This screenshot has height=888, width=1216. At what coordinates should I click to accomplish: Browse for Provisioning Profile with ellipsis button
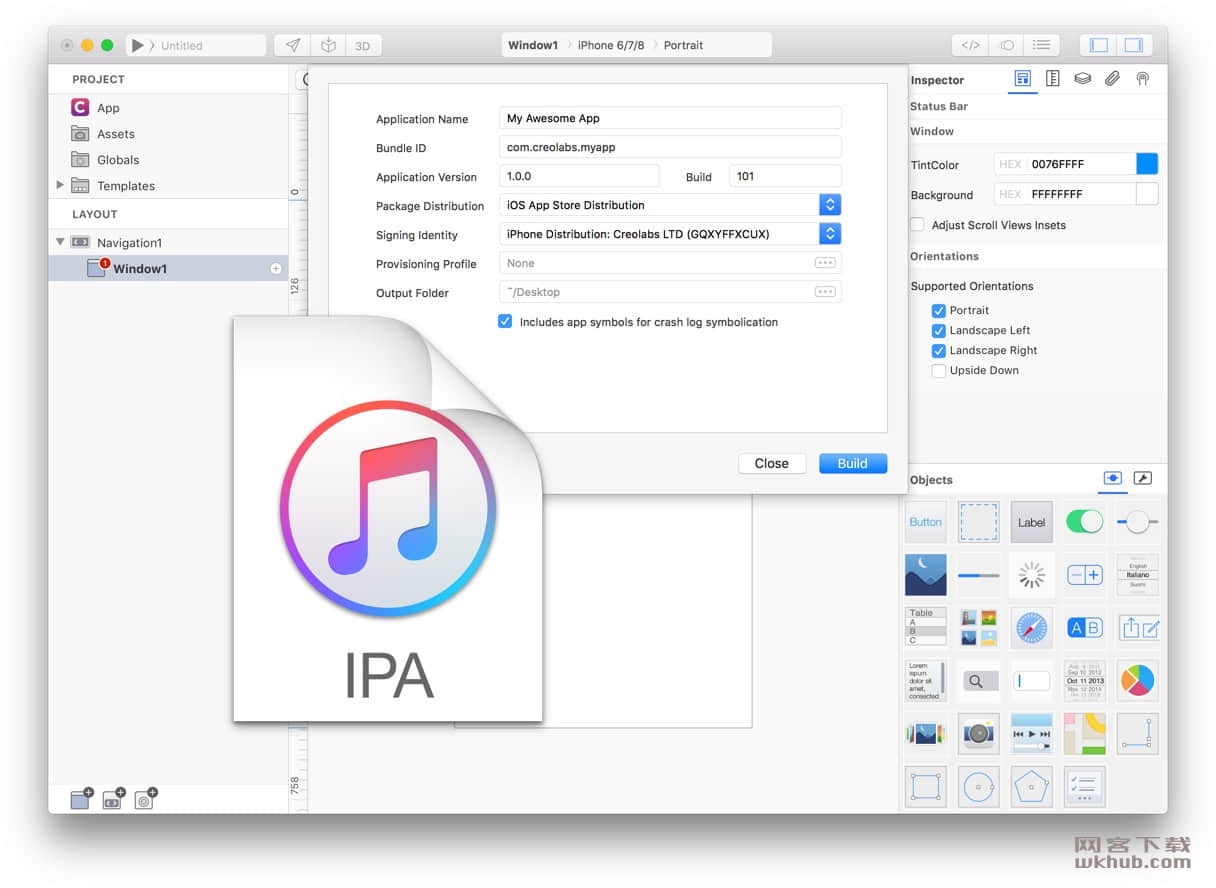point(825,263)
